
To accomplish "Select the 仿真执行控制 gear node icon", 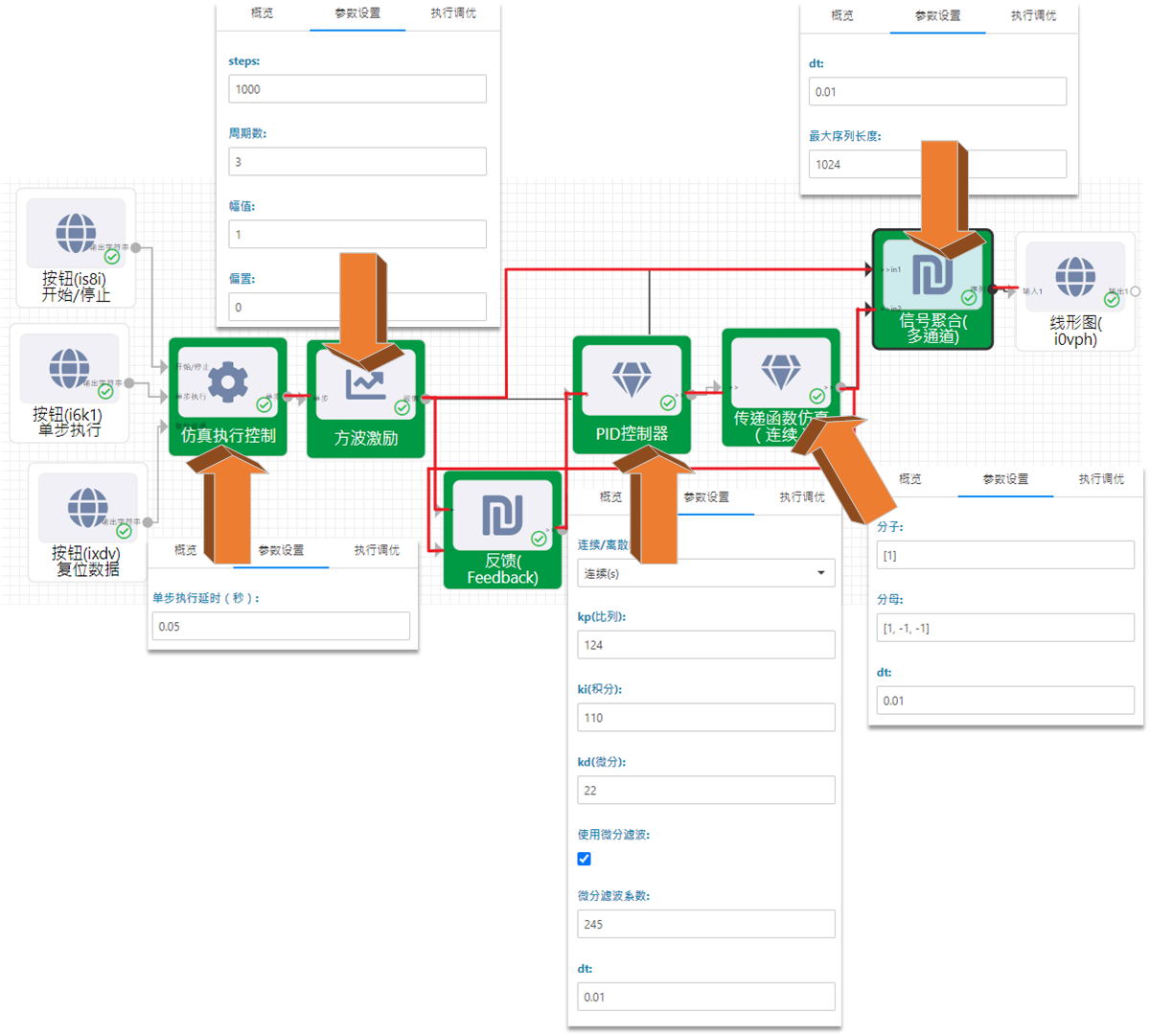I will 227,382.
